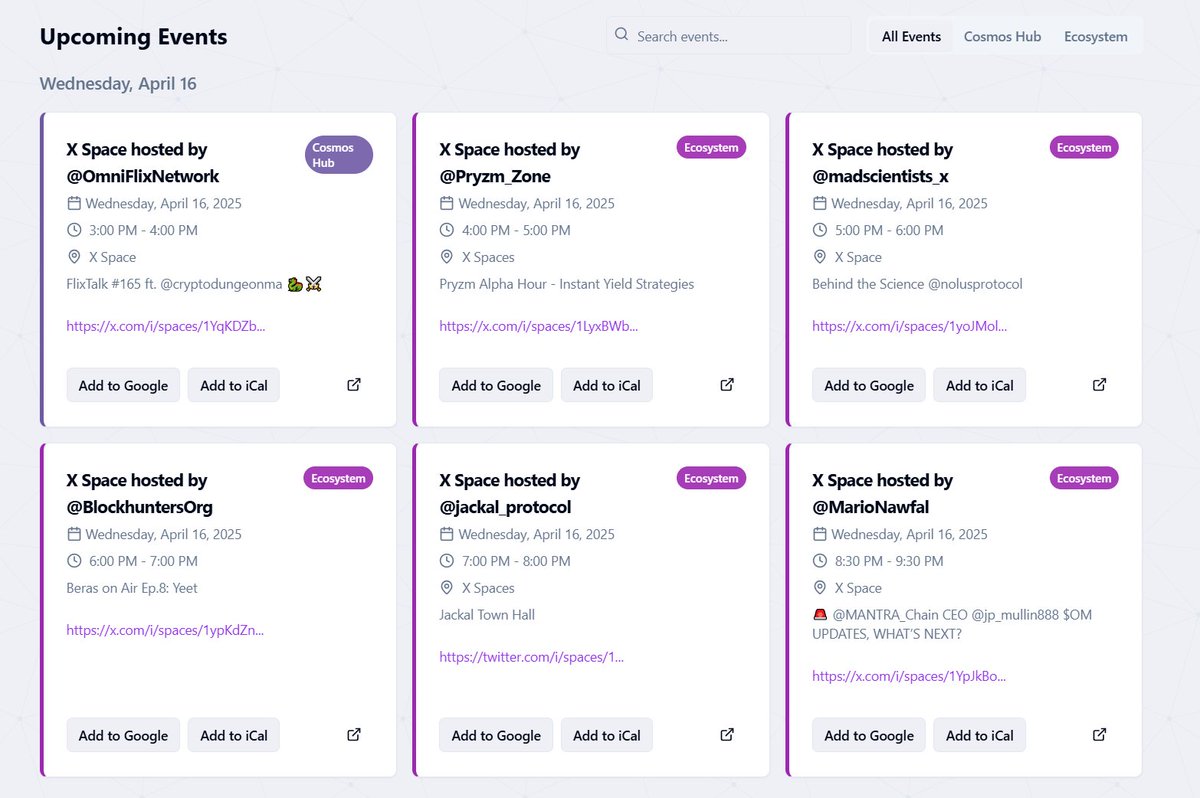
Task: Open the 1LyxBWb spaces link
Action: (539, 326)
